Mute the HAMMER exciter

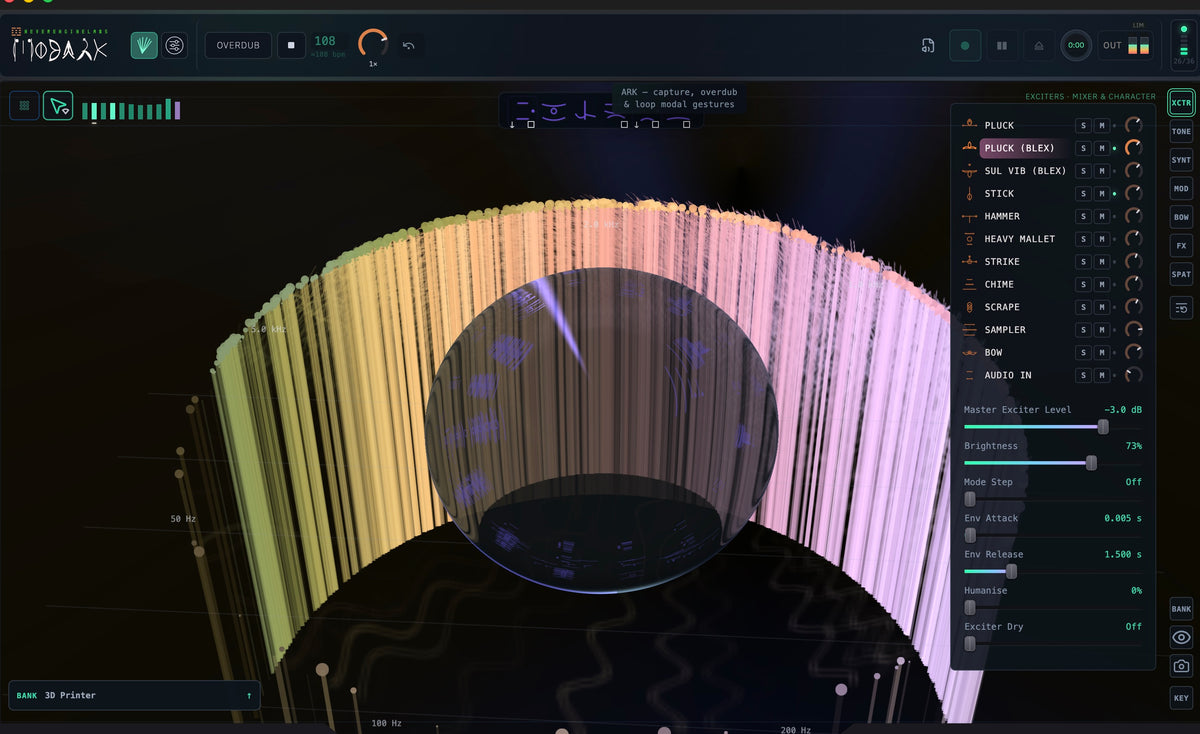[1101, 216]
